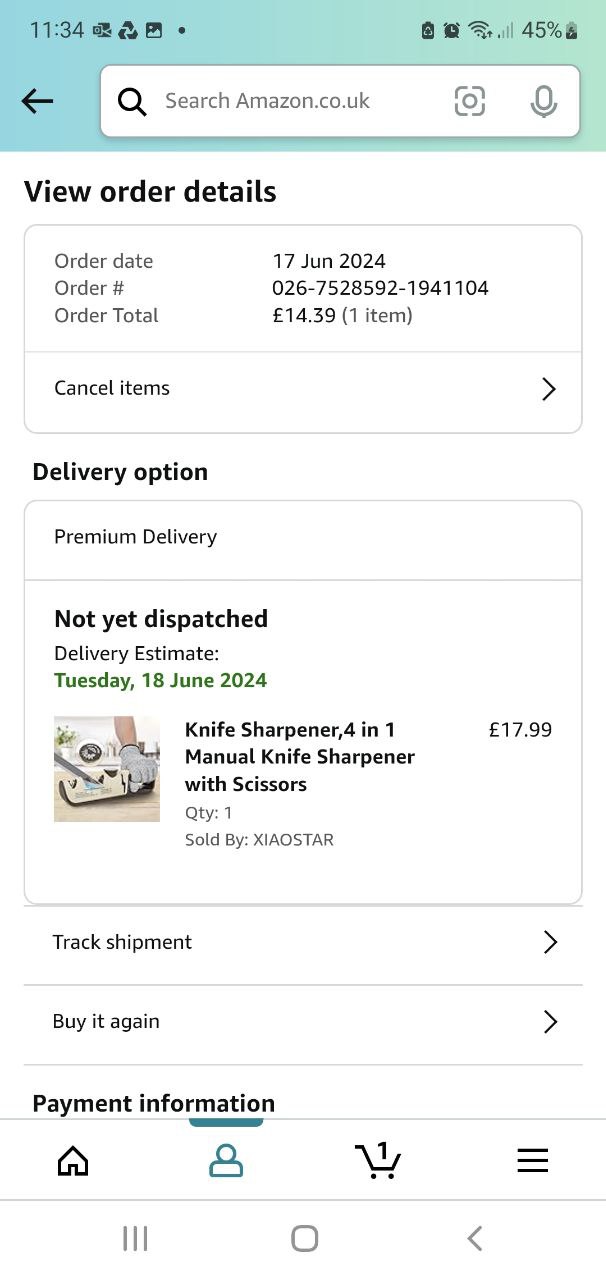
Task: Open the knife sharpener product thumbnail
Action: point(107,769)
